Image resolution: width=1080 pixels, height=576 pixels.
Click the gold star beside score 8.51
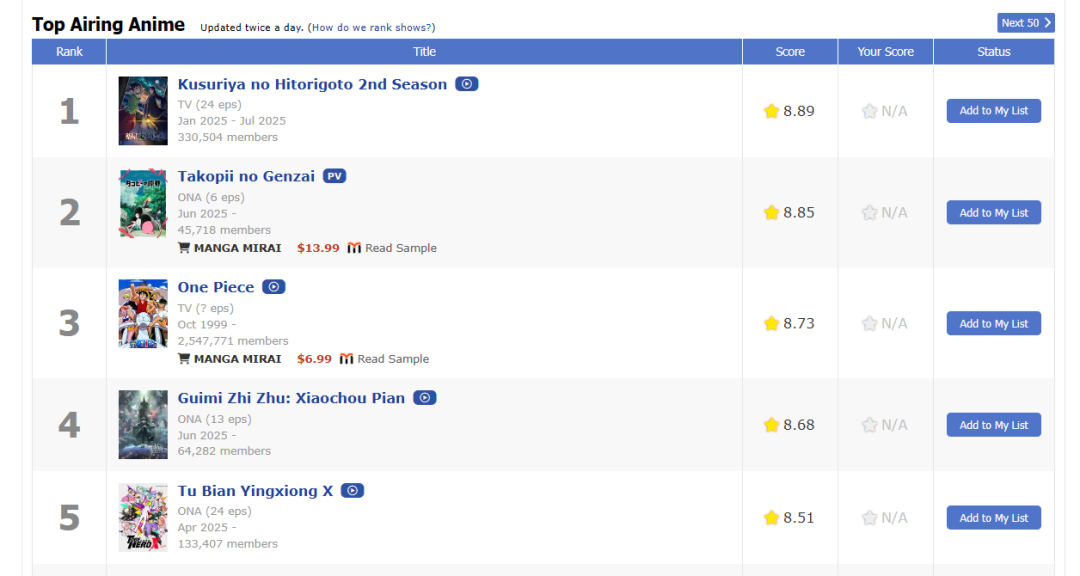coord(771,517)
